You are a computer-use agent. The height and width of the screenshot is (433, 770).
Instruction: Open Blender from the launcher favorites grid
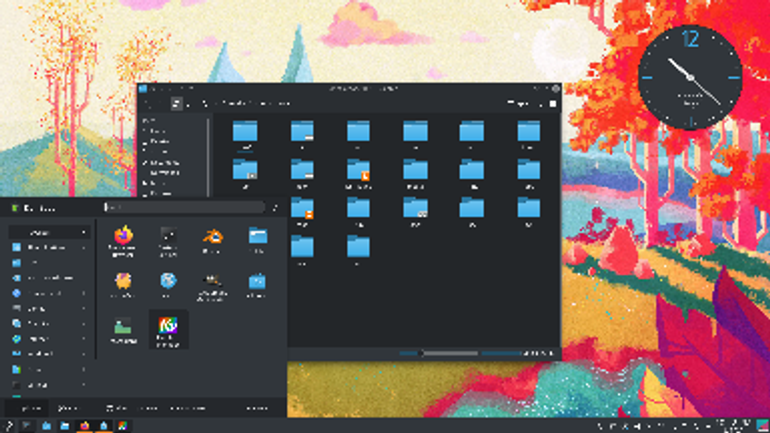[x=213, y=241]
